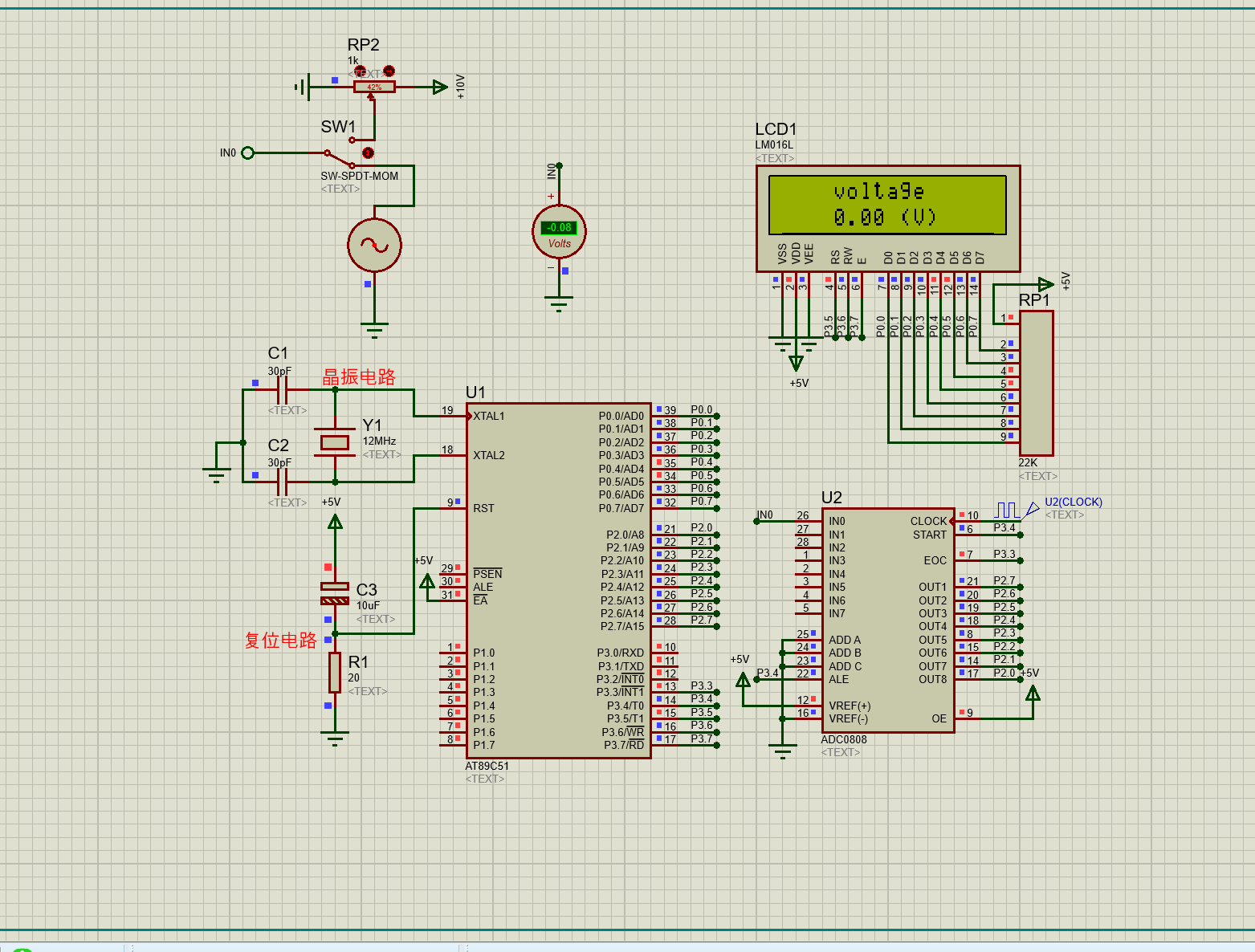Select the Y1 12MHz crystal symbol

pyautogui.click(x=335, y=442)
